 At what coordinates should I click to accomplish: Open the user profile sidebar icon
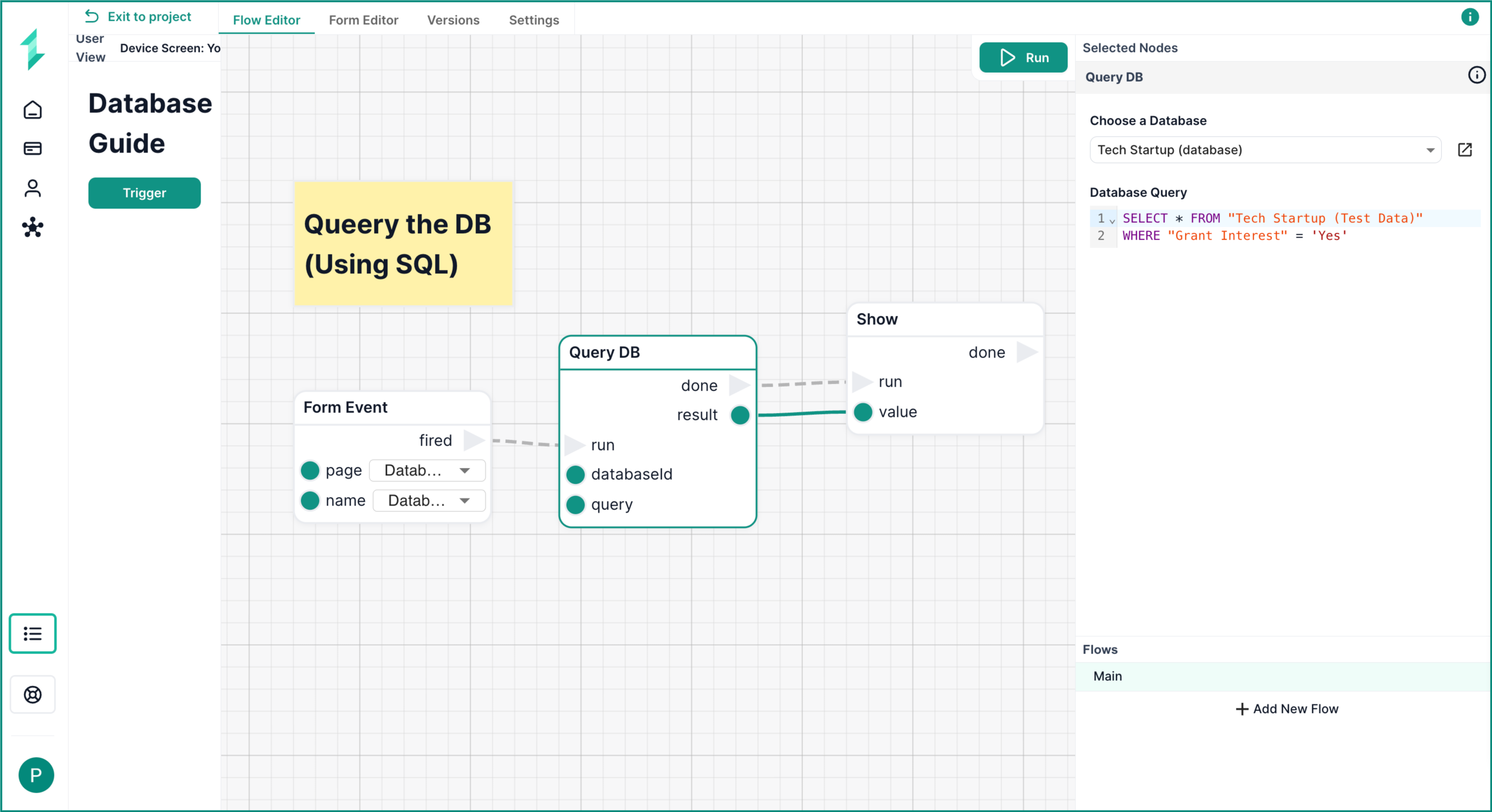tap(32, 188)
